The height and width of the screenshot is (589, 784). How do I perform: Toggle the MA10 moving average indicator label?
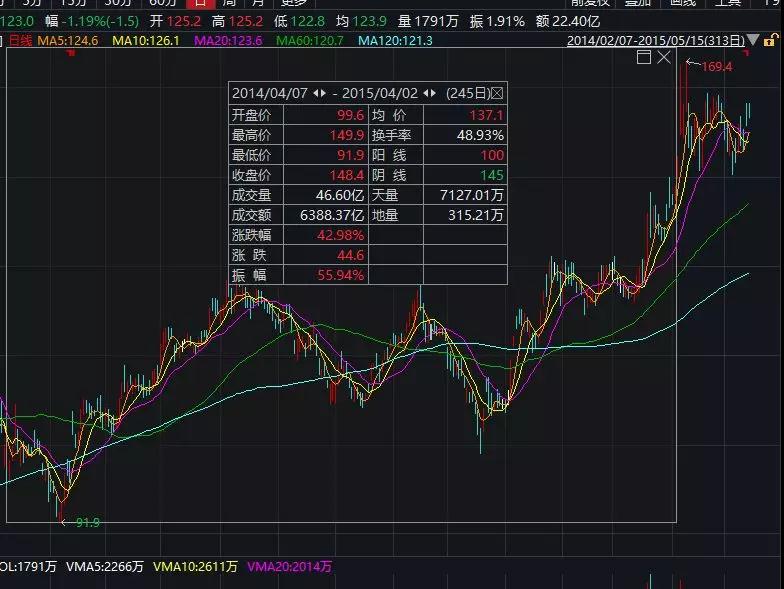click(146, 40)
